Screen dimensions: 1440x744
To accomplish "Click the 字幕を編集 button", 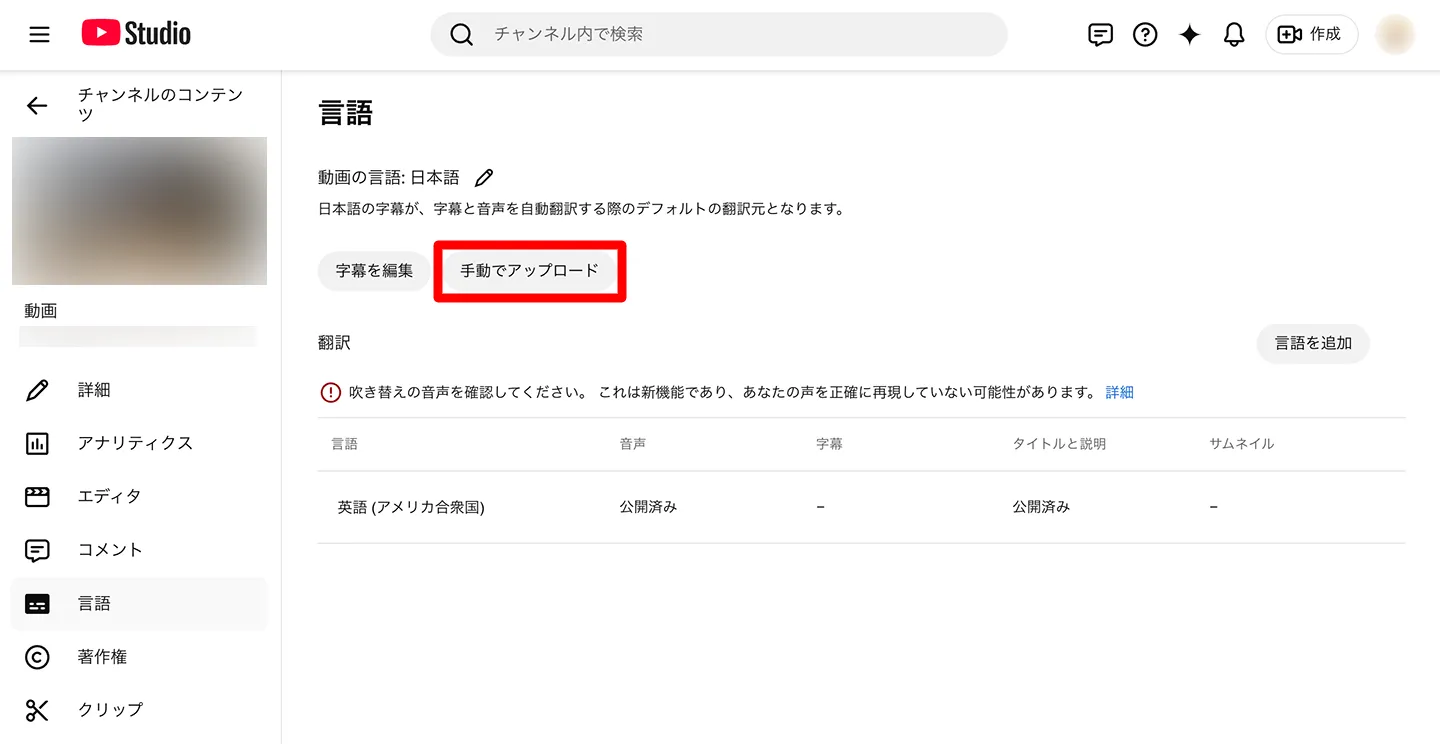I will coord(374,271).
